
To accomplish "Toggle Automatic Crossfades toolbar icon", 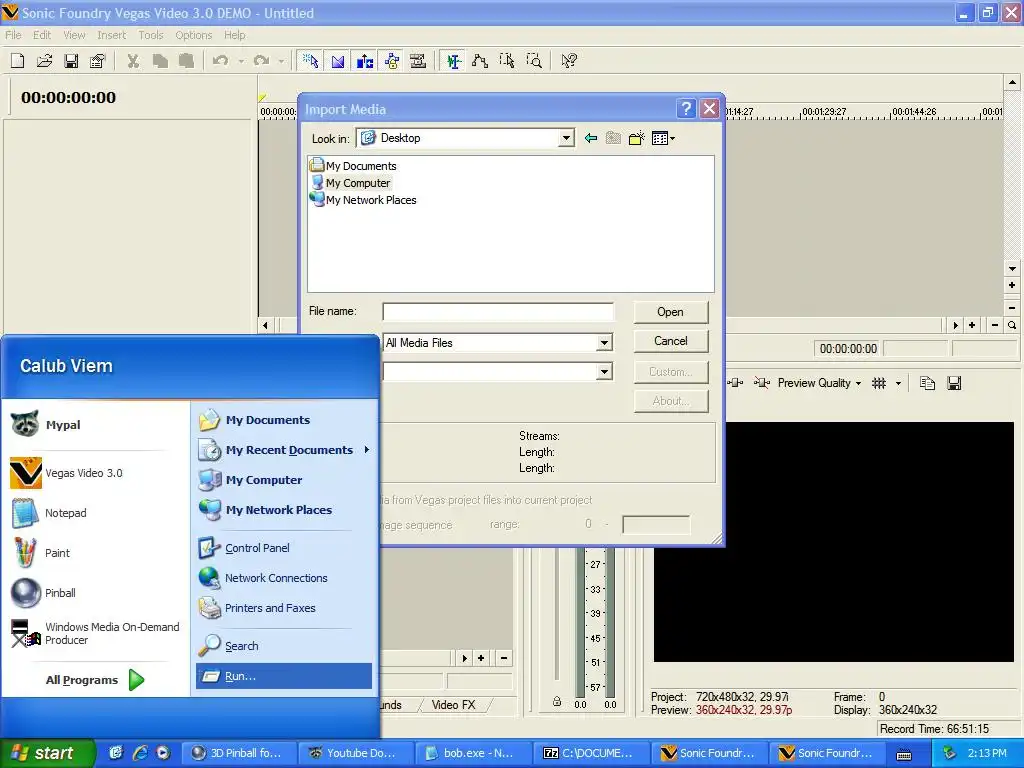I will tap(338, 61).
